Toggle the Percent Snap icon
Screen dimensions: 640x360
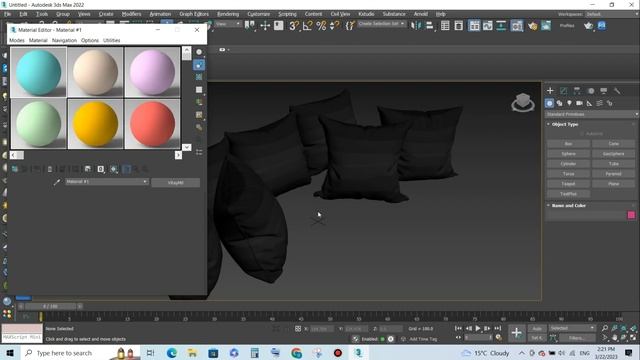(321, 26)
